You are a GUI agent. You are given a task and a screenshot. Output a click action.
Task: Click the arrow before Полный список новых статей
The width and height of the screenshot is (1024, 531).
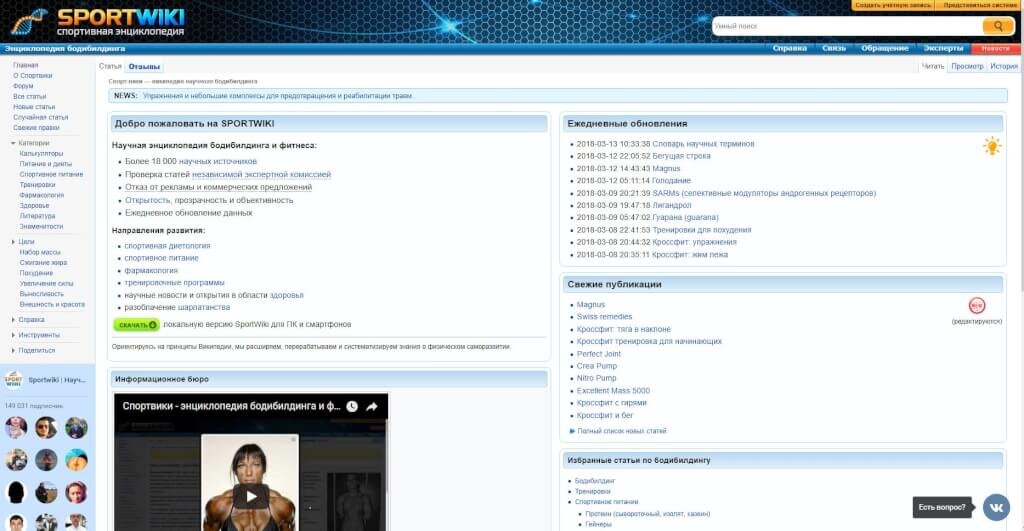pos(572,431)
